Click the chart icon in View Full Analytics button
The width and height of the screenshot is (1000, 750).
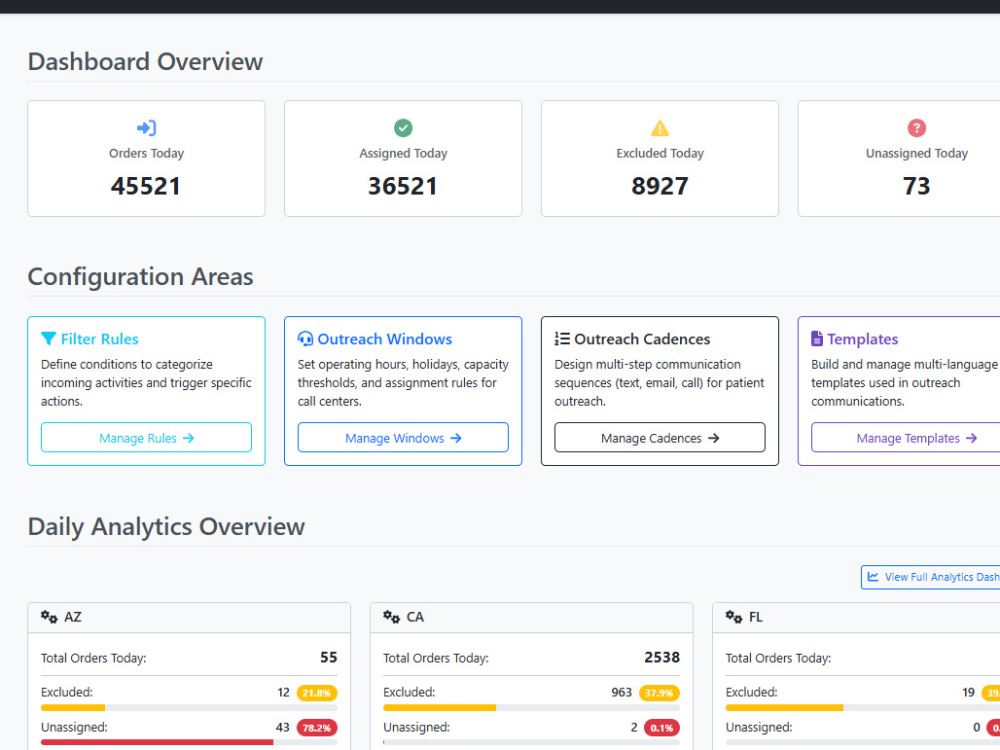point(873,577)
